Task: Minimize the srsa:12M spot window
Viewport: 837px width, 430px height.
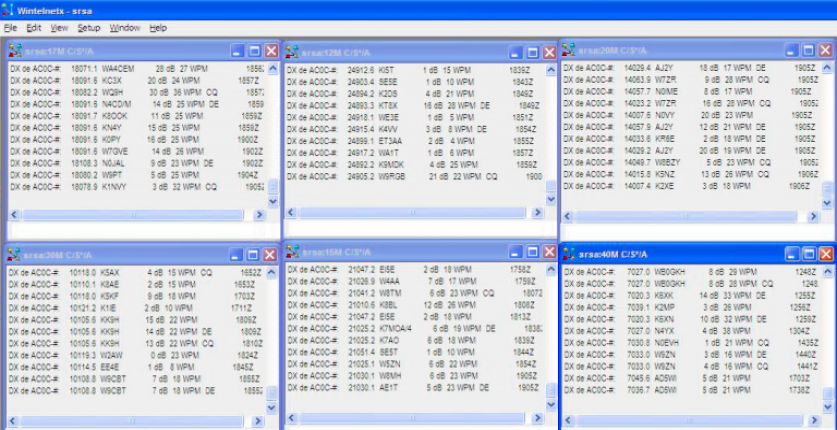Action: (x=514, y=51)
